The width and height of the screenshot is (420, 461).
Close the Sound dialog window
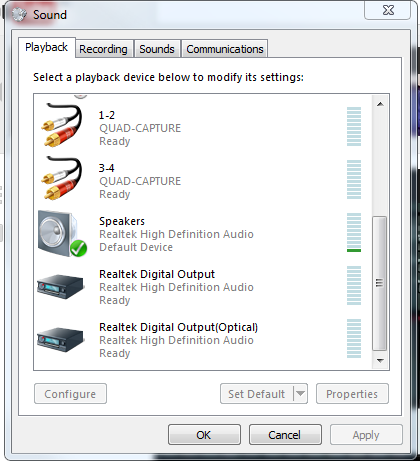[x=388, y=10]
